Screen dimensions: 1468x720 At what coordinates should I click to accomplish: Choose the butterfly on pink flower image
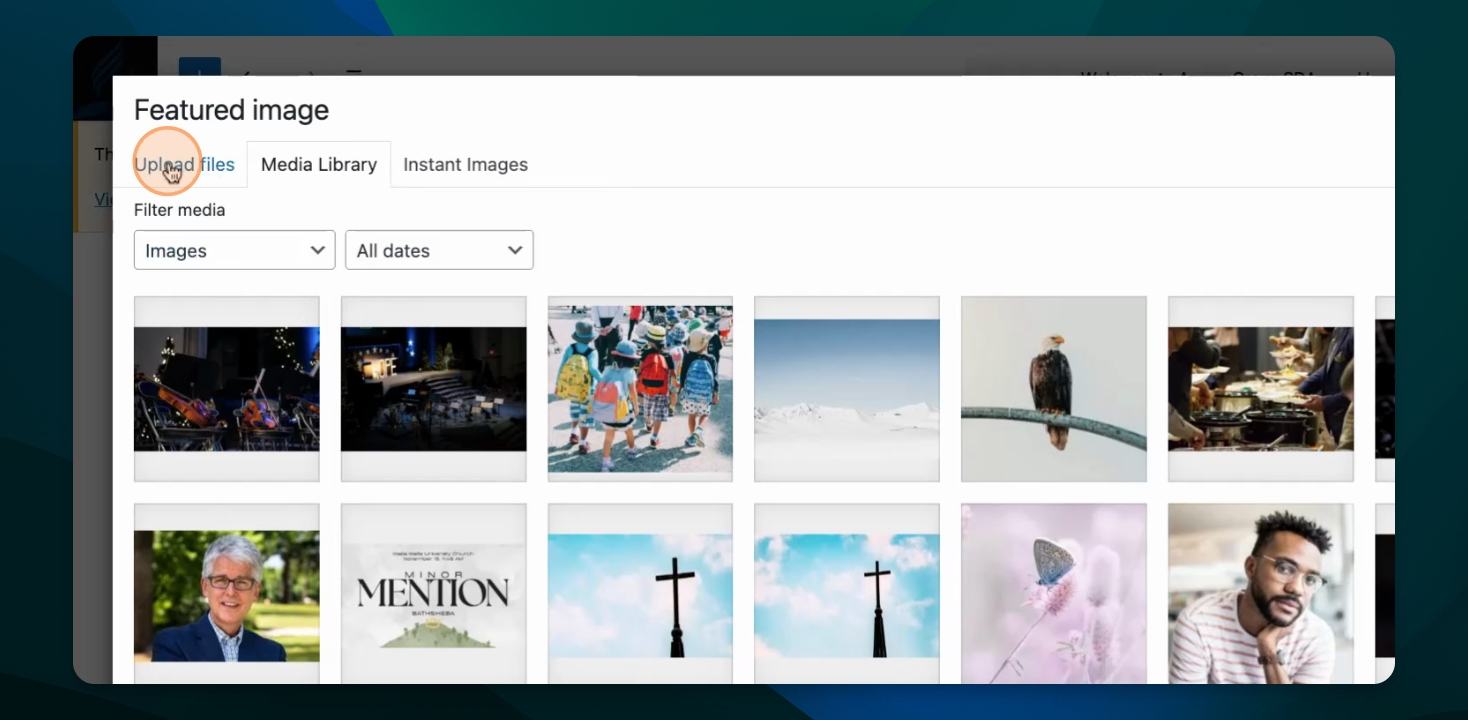pyautogui.click(x=1053, y=594)
